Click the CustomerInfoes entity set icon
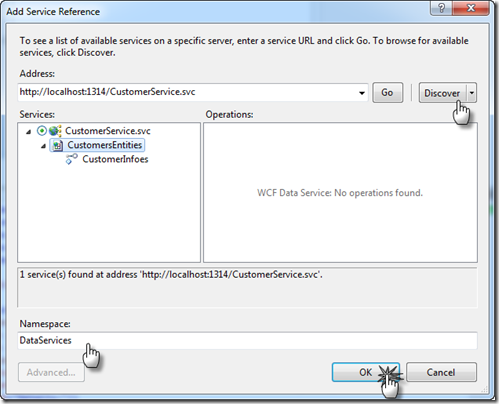Viewport: 499px width, 404px height. pyautogui.click(x=72, y=159)
